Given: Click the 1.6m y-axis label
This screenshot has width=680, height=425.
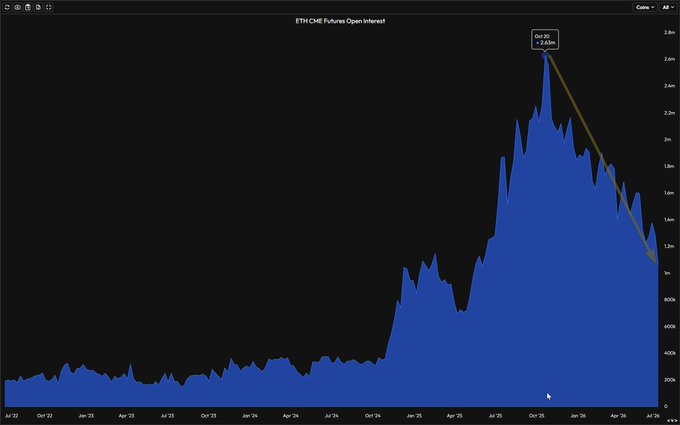Looking at the screenshot, I should [670, 193].
